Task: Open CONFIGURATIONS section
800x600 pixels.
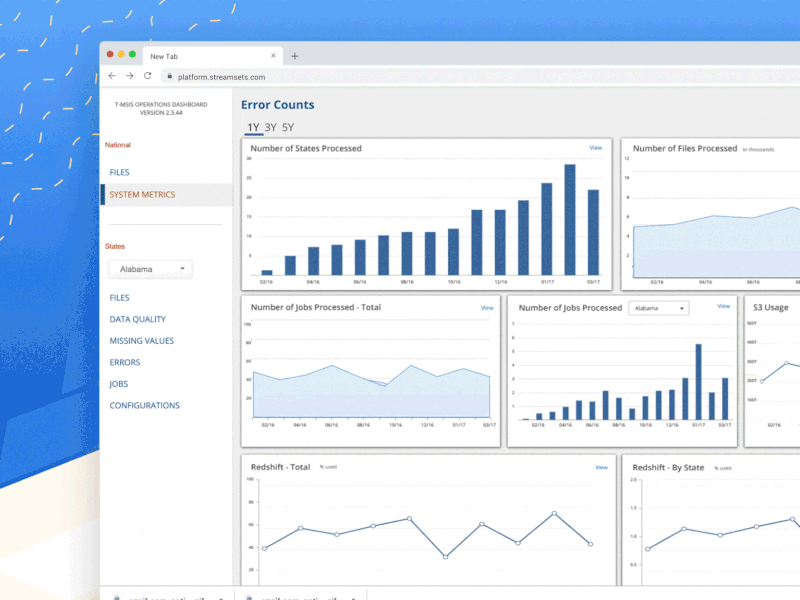Action: 144,406
